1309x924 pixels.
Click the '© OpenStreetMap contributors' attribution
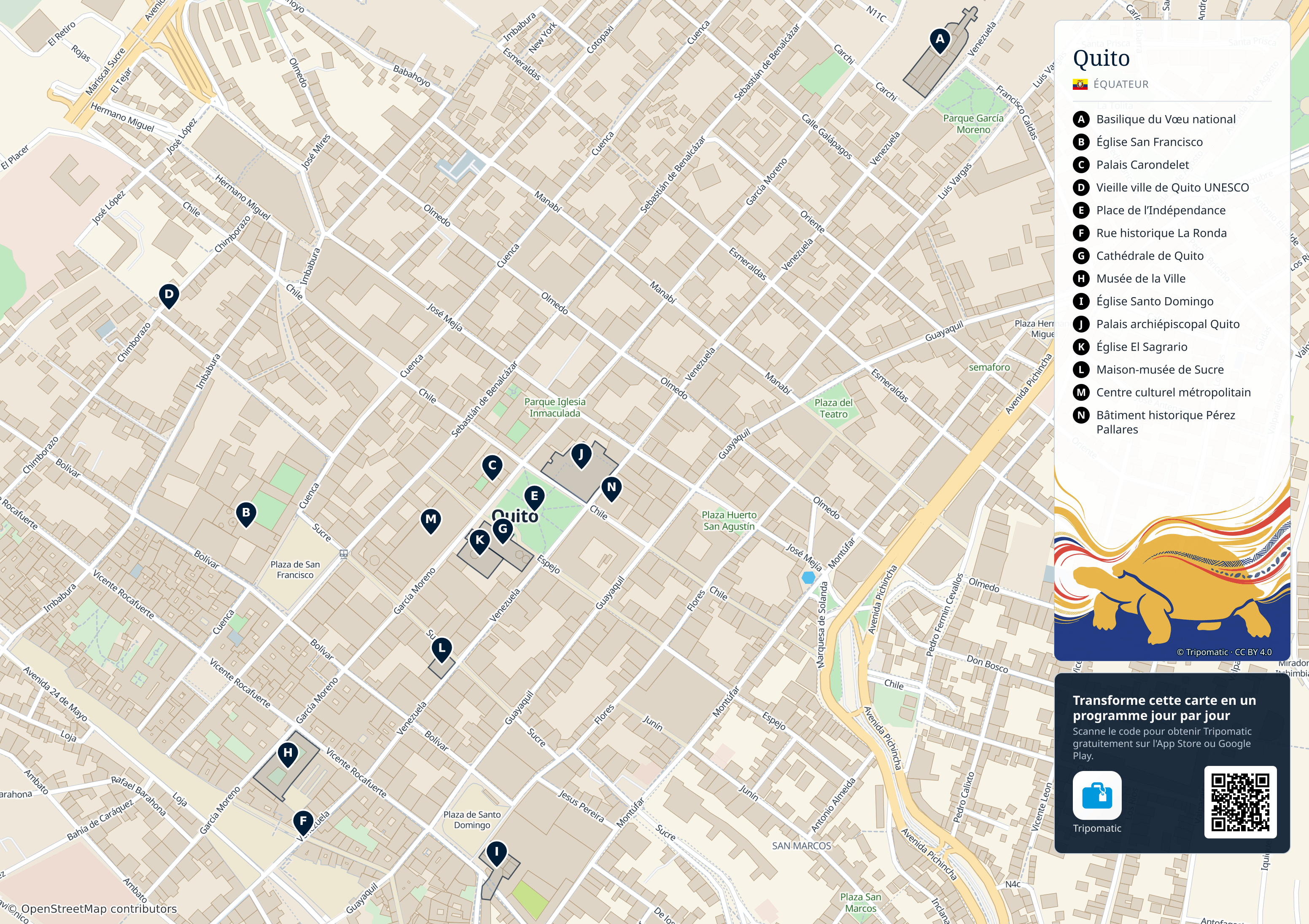click(x=92, y=908)
